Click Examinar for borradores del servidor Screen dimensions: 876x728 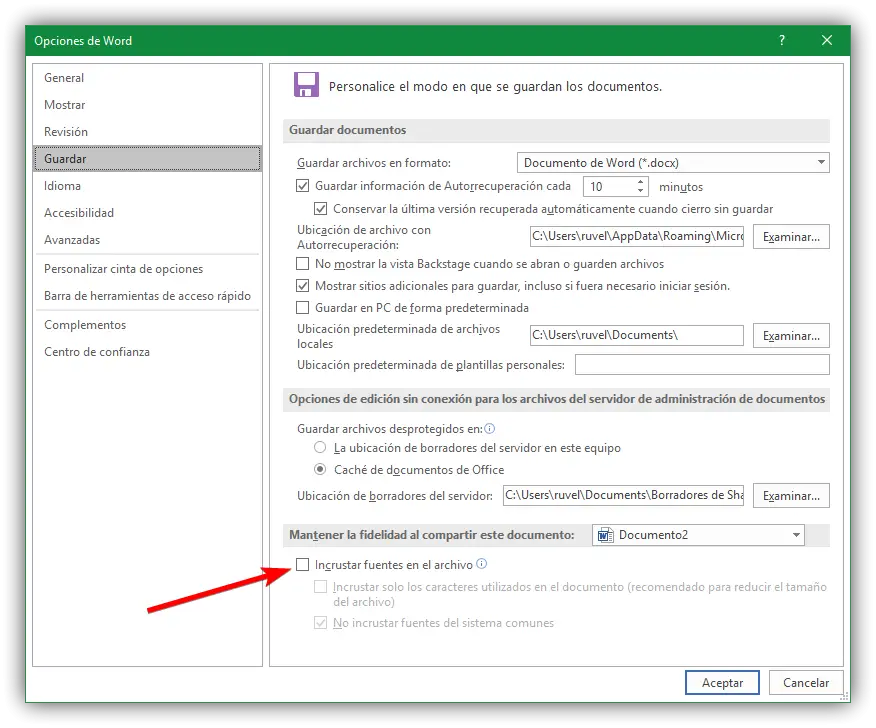[x=791, y=496]
